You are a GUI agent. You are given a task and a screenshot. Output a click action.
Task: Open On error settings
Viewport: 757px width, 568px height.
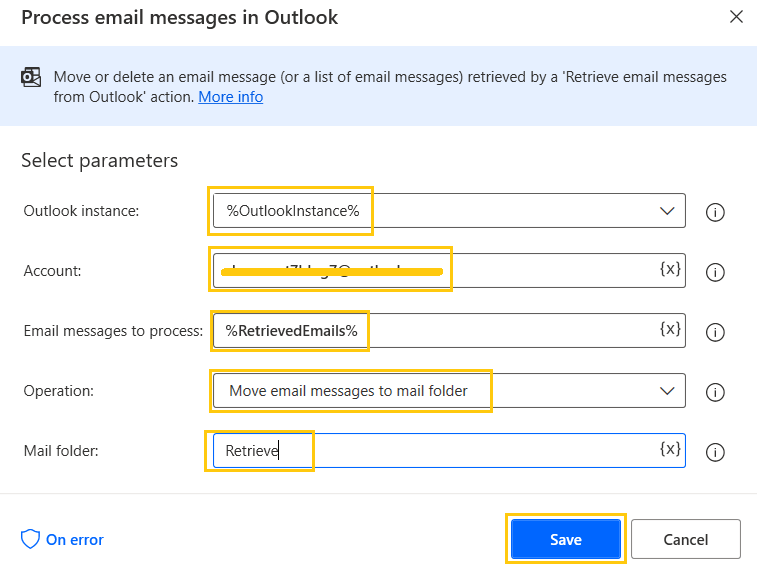pyautogui.click(x=62, y=540)
